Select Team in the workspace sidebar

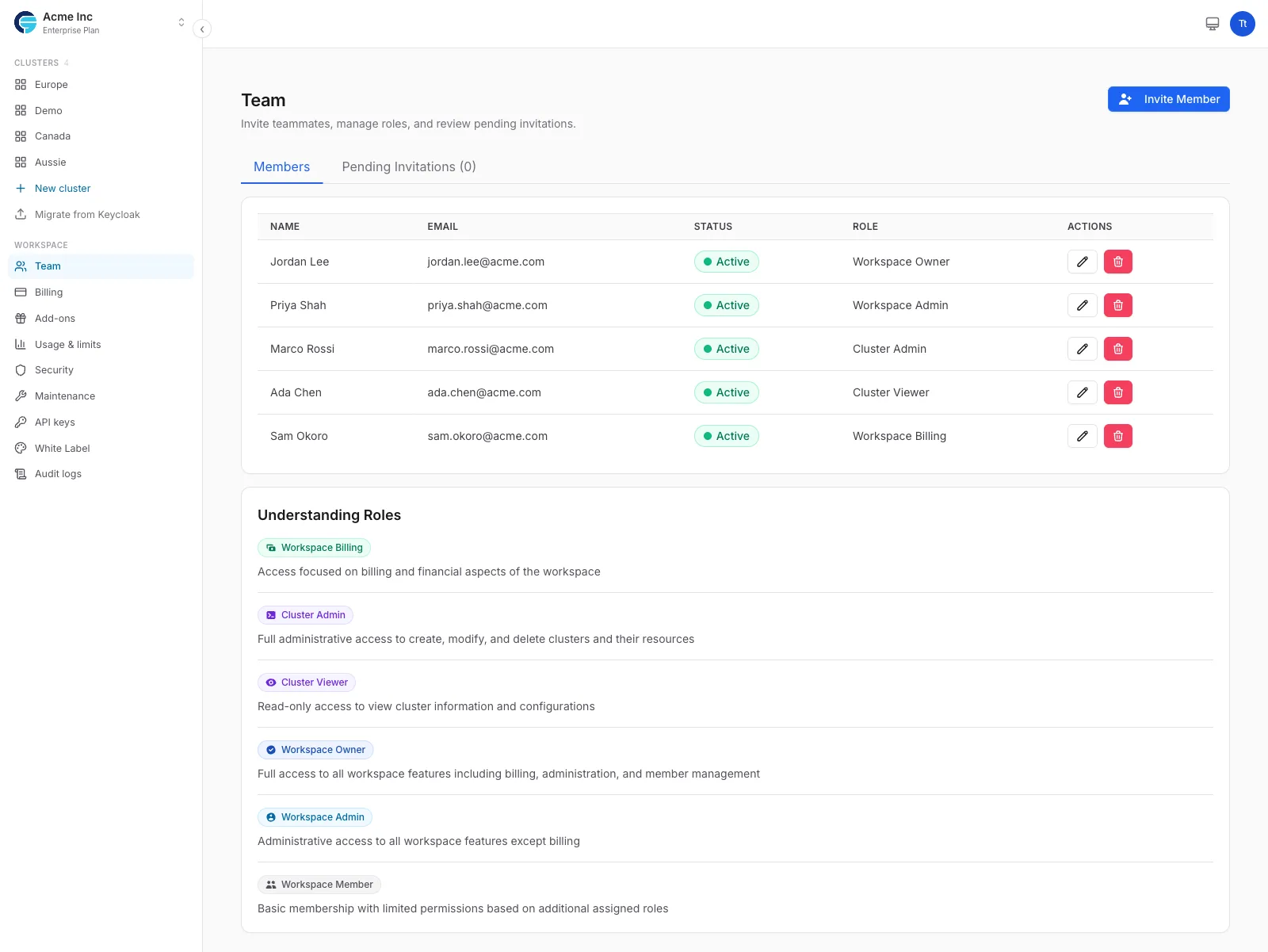pos(101,266)
